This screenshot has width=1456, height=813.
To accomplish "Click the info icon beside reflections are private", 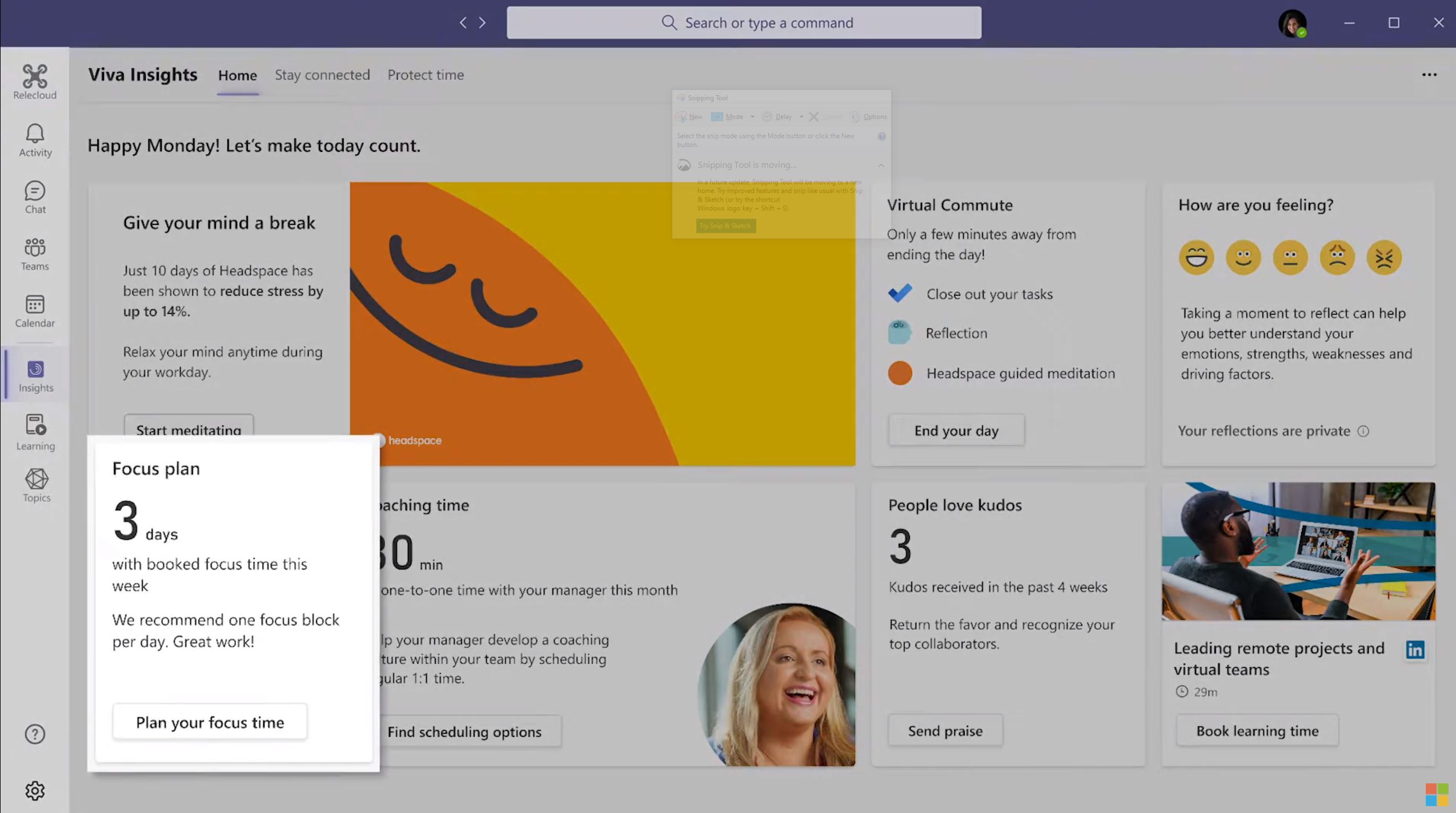I will click(x=1363, y=431).
